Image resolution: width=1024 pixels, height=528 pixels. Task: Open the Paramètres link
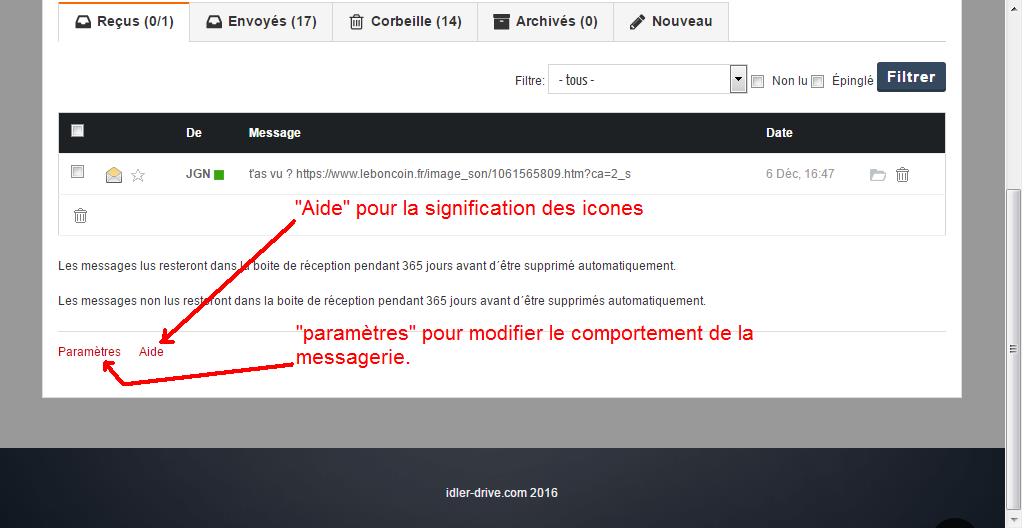click(x=89, y=352)
